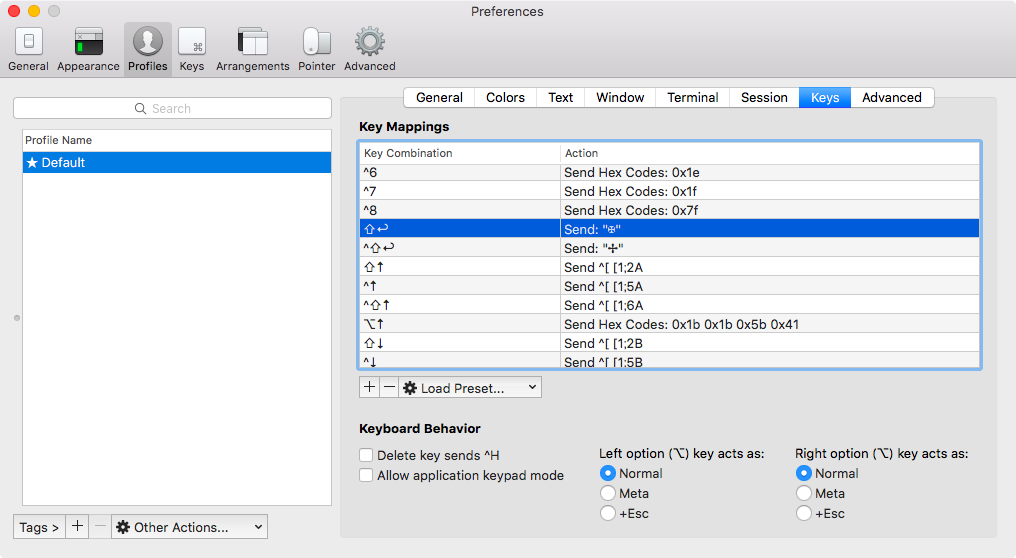
Task: Select the Send ^[ [1;5B row
Action: click(x=669, y=360)
